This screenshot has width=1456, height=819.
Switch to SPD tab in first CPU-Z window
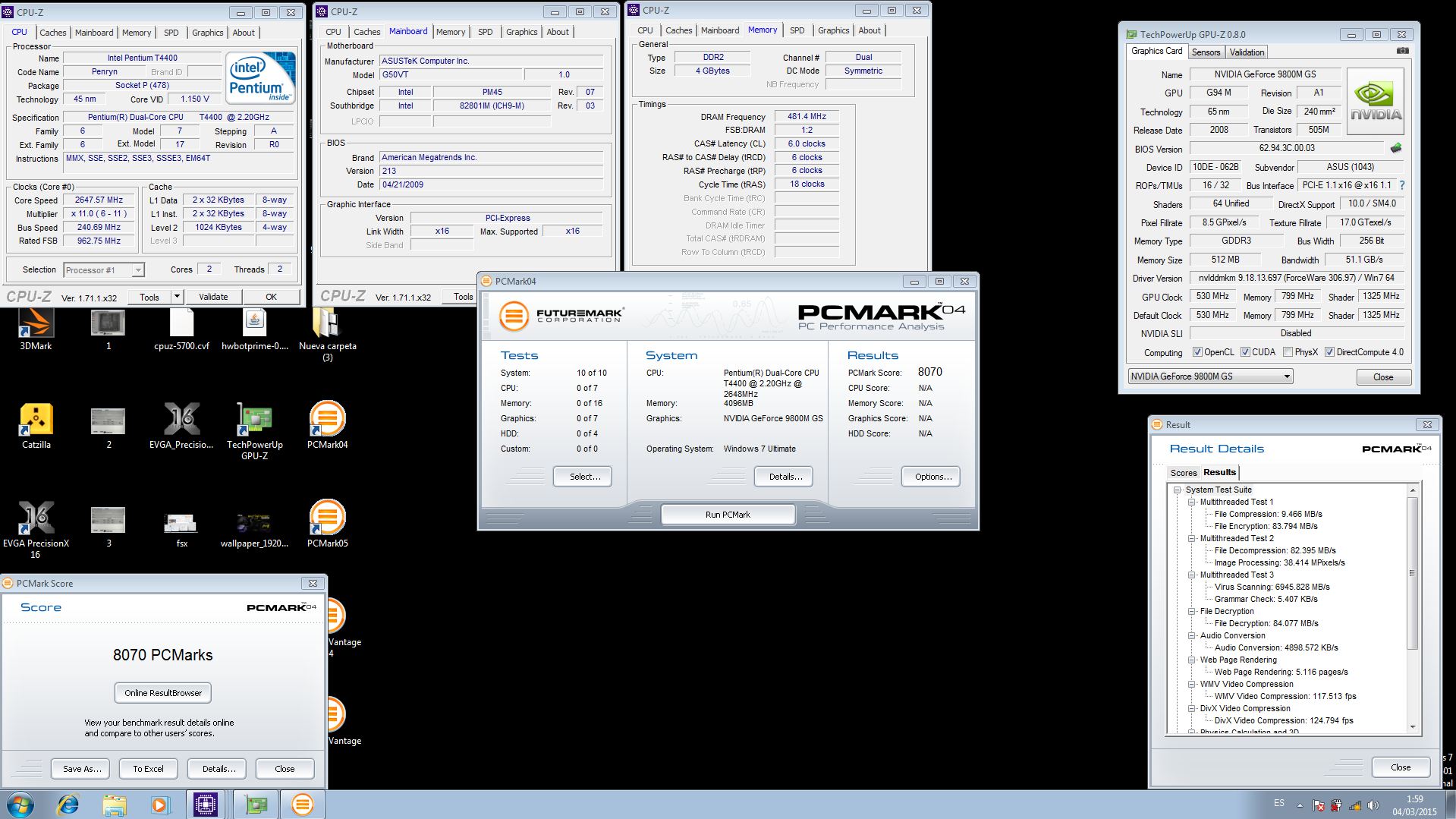[171, 33]
